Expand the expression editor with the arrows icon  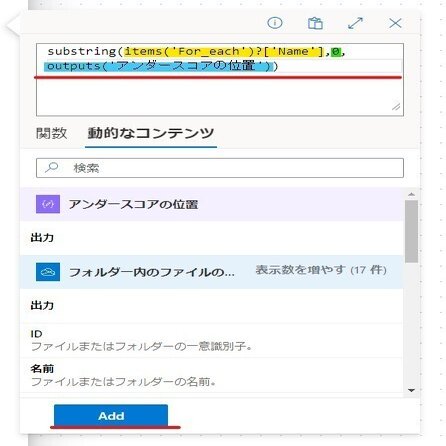pos(355,23)
